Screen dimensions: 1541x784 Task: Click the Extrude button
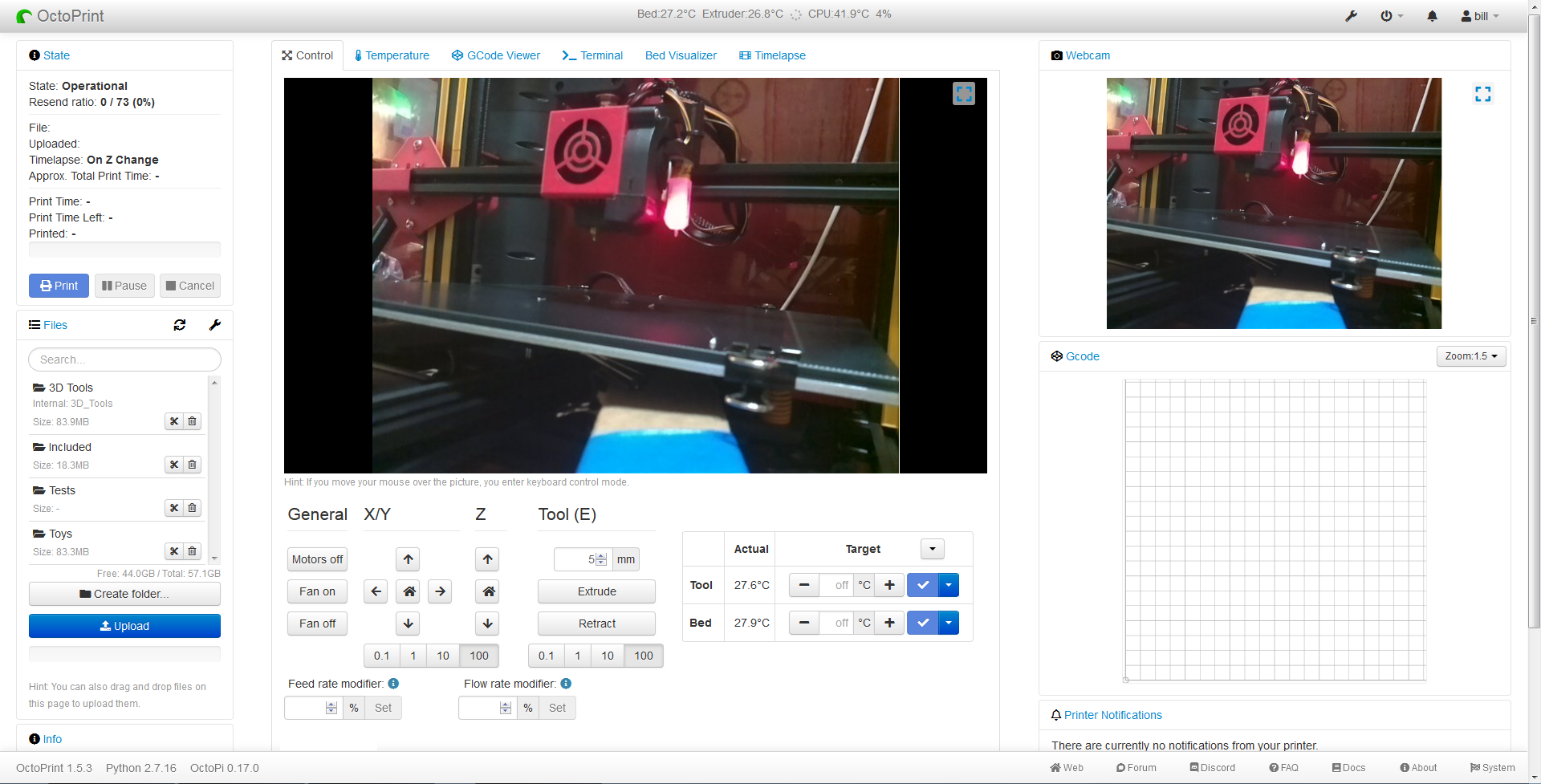[x=596, y=591]
